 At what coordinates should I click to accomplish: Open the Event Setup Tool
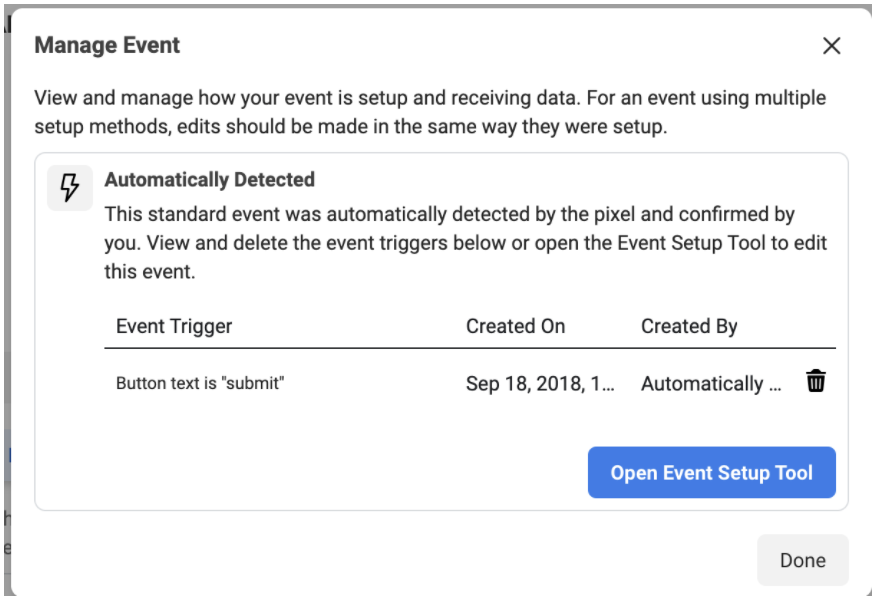(x=712, y=472)
